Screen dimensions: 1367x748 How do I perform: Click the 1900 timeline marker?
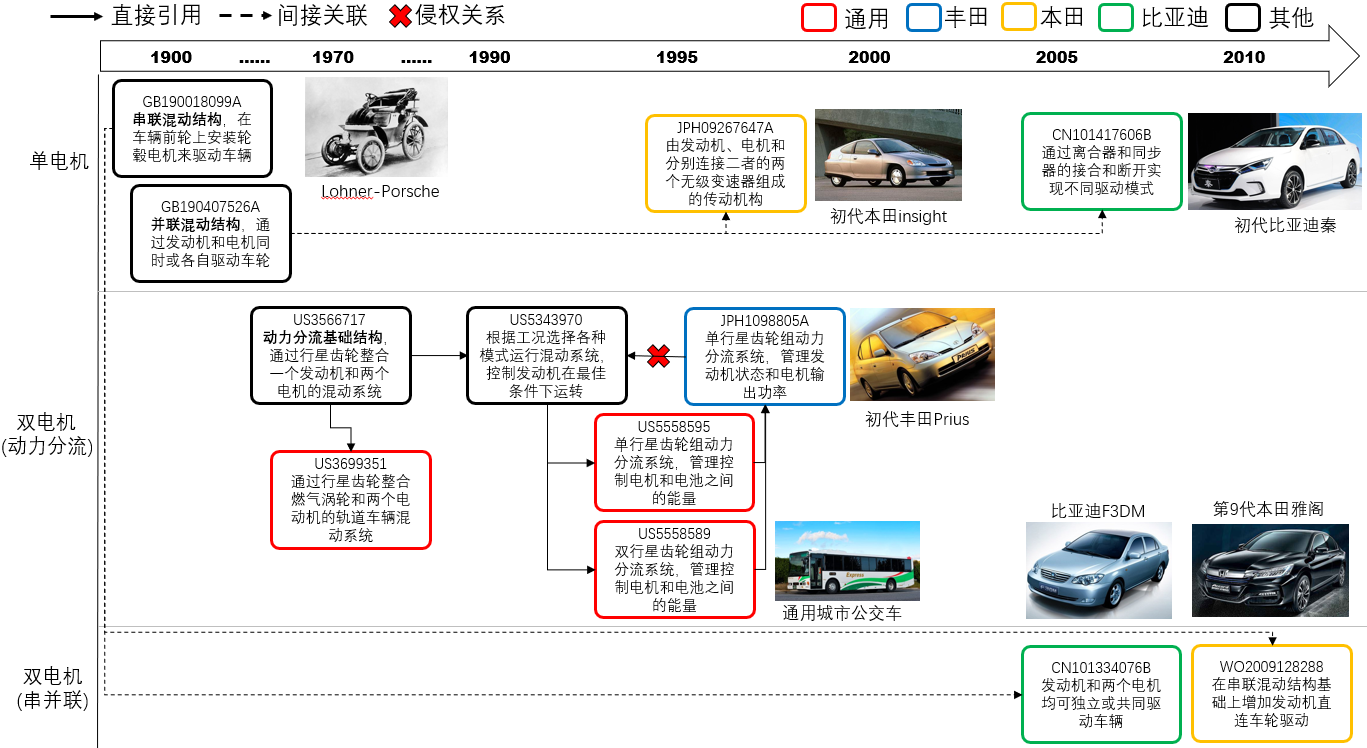(x=171, y=58)
